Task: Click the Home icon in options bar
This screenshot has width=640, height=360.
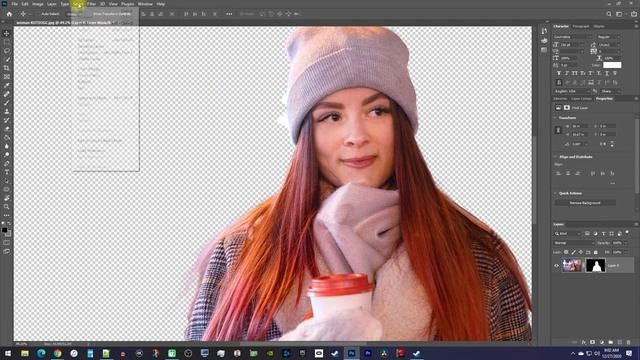Action: (9, 14)
